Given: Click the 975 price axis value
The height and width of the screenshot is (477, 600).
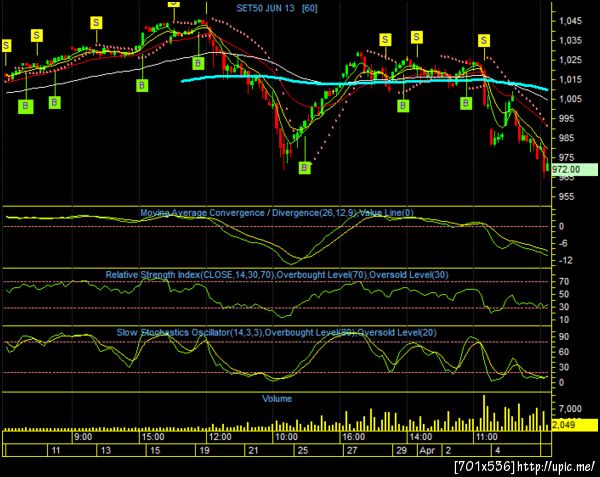Looking at the screenshot, I should point(566,157).
